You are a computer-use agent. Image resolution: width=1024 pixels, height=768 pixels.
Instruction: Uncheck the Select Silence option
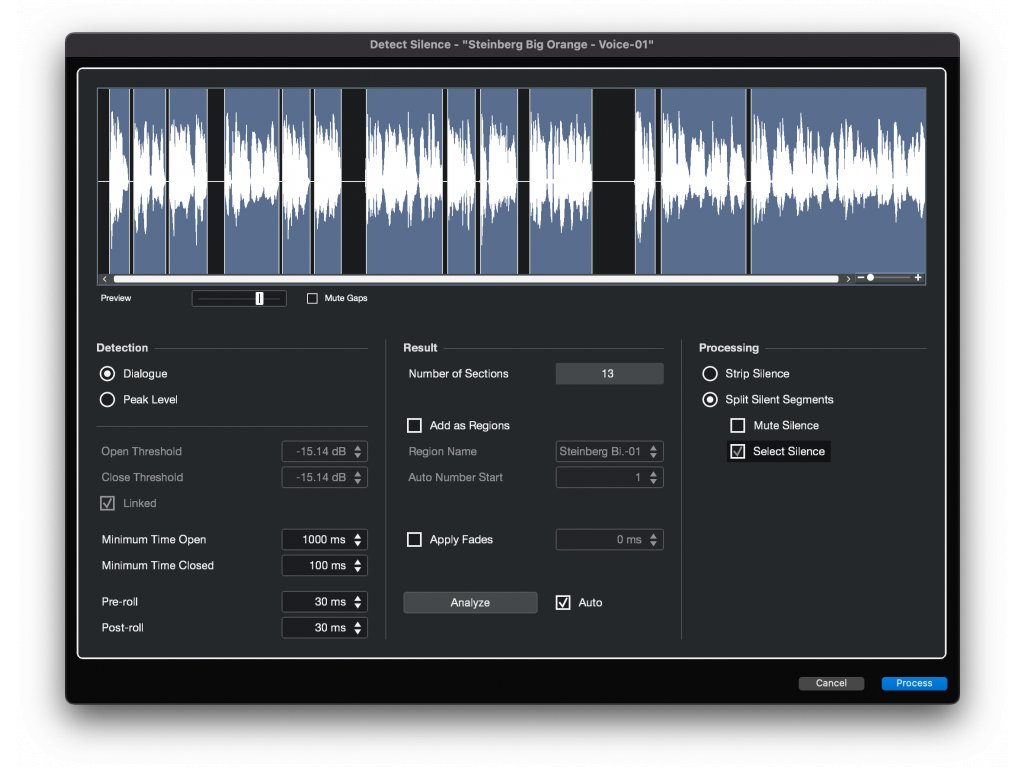[x=738, y=452]
